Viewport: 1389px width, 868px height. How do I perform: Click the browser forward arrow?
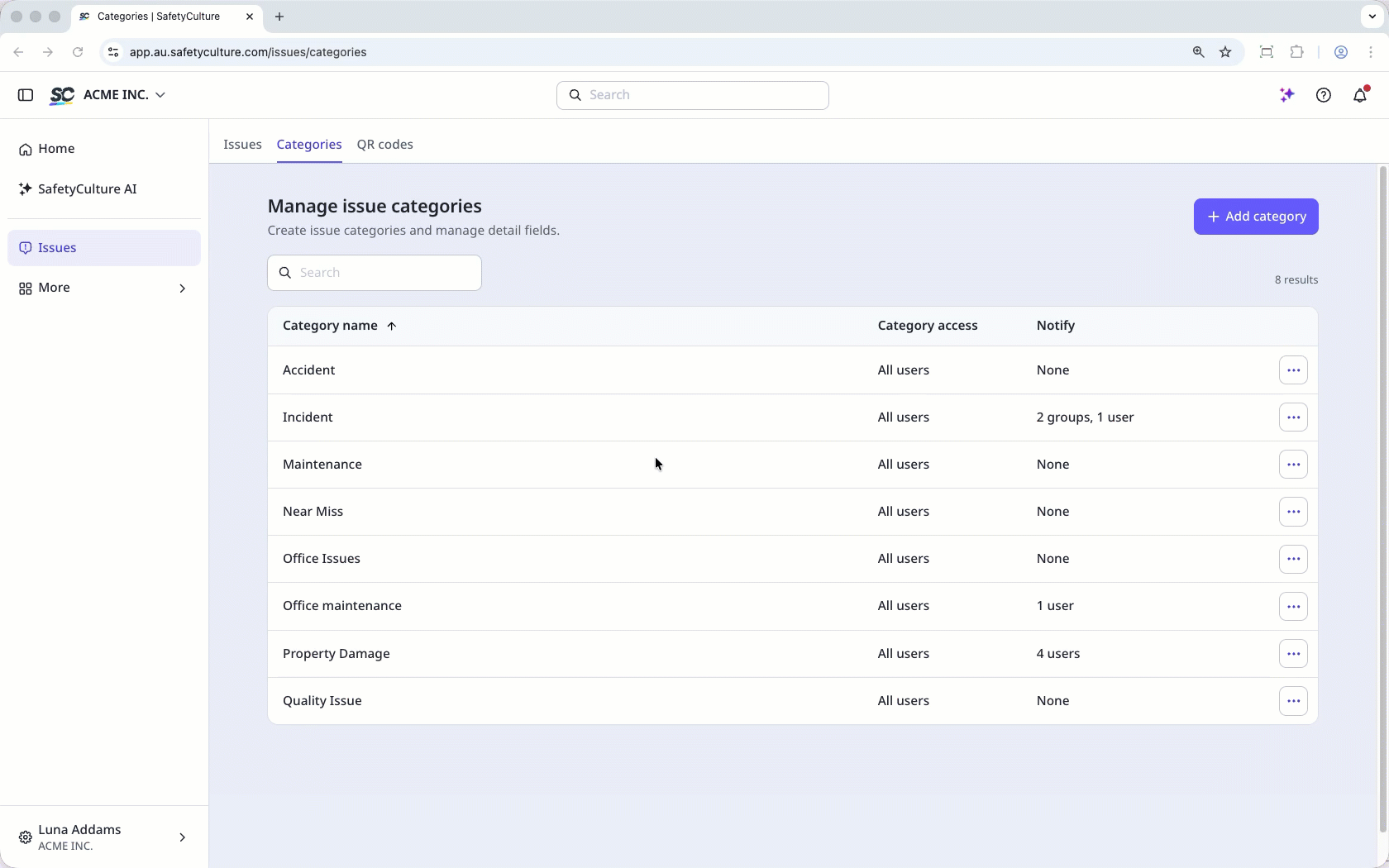[x=48, y=52]
